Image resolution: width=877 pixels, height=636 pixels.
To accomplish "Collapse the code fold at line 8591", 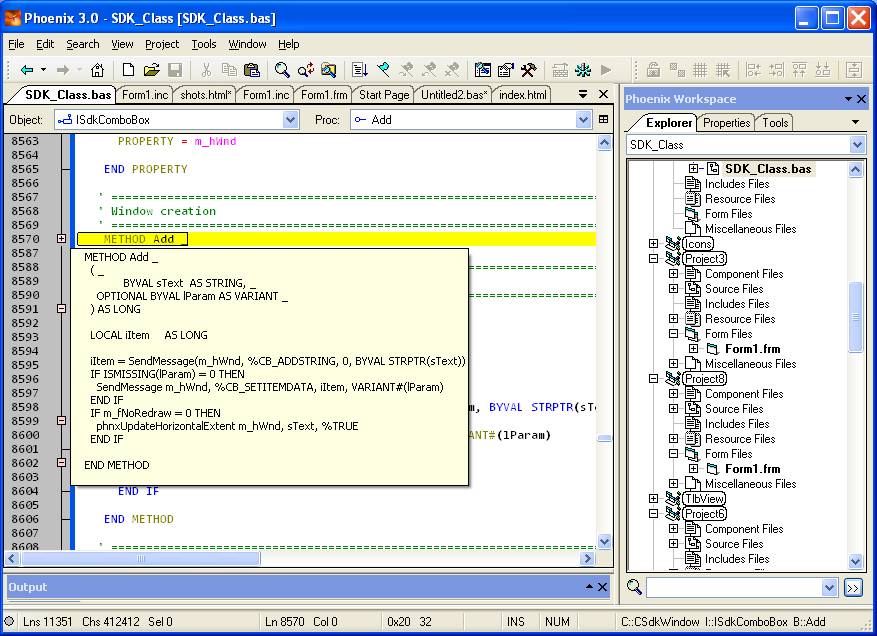I will [62, 309].
